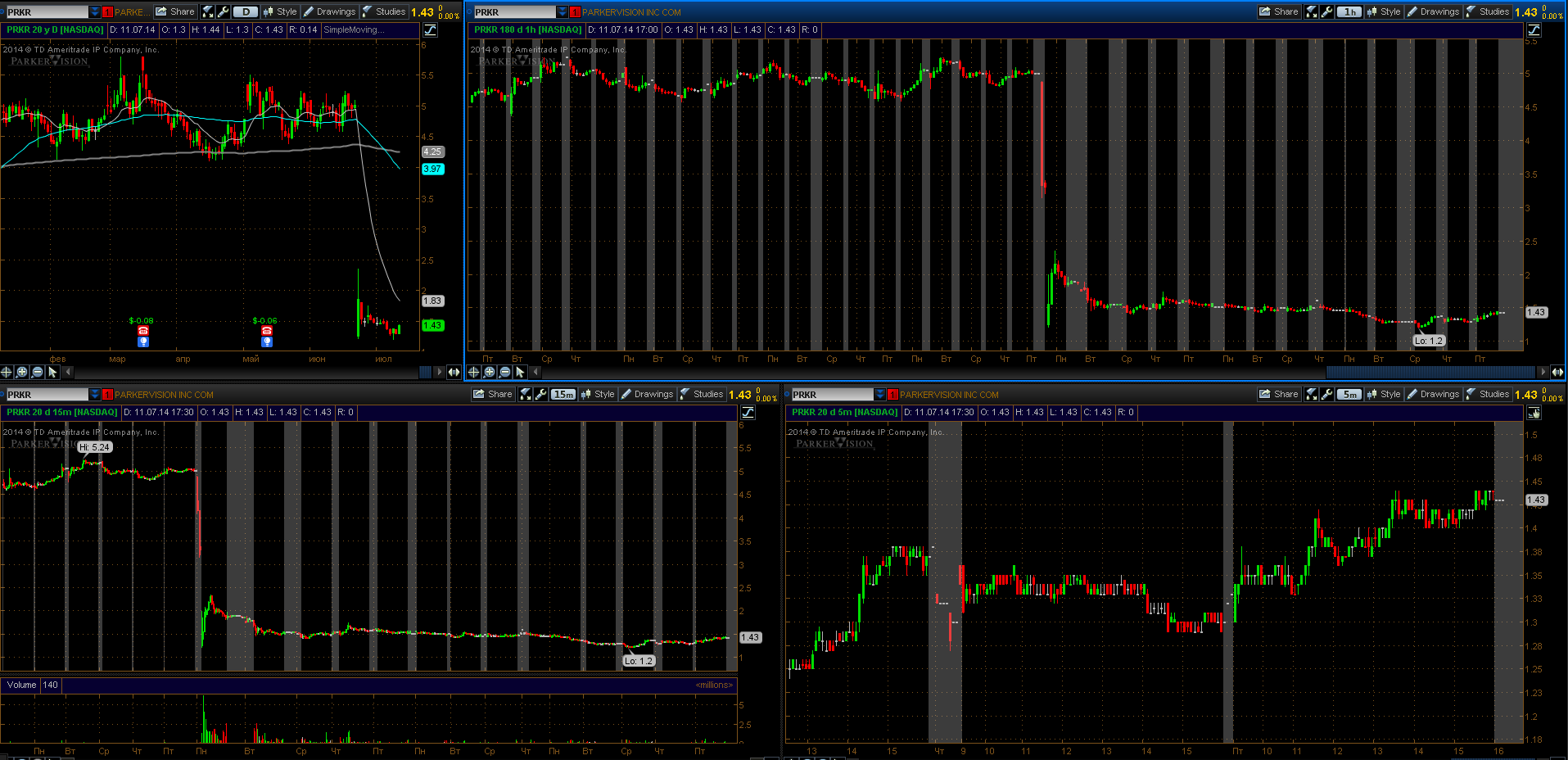The width and height of the screenshot is (1568, 760).
Task: Click left scroll arrow under daily chart
Action: click(x=68, y=372)
